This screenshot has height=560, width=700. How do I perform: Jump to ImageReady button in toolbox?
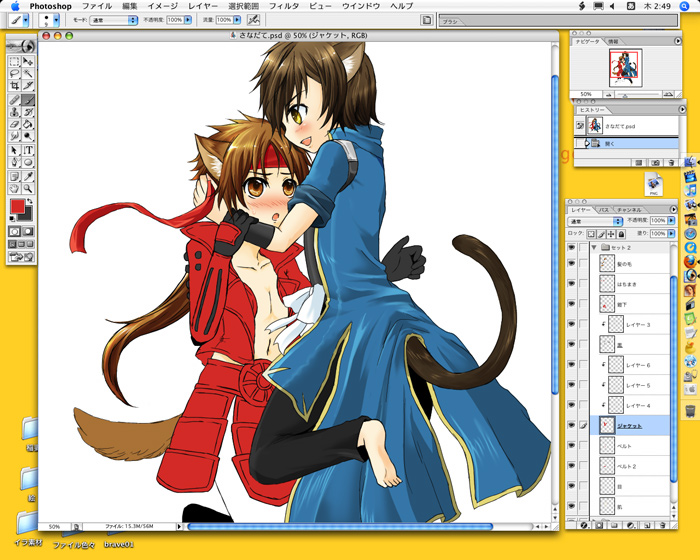tap(21, 257)
